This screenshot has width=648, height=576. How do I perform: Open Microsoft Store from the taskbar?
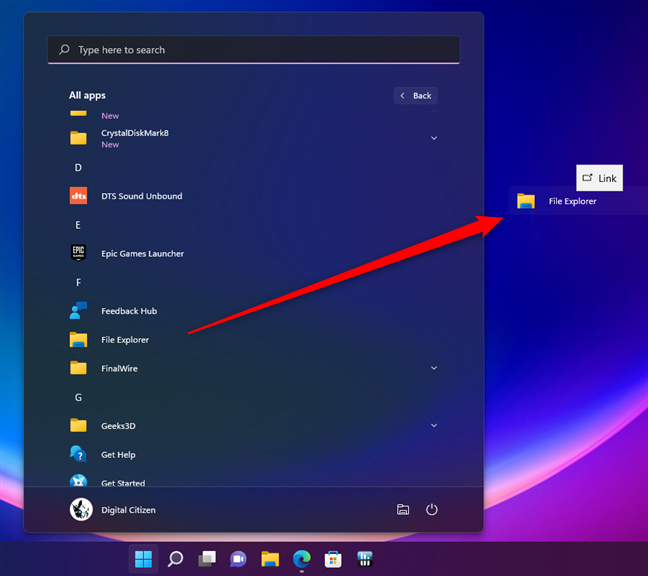tap(333, 559)
